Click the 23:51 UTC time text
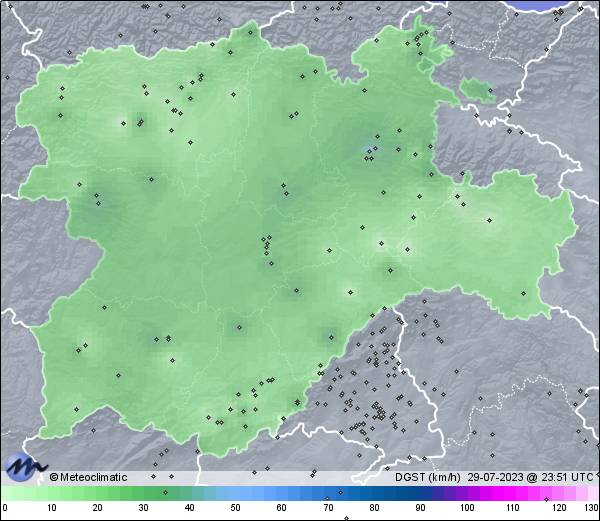 pos(566,477)
